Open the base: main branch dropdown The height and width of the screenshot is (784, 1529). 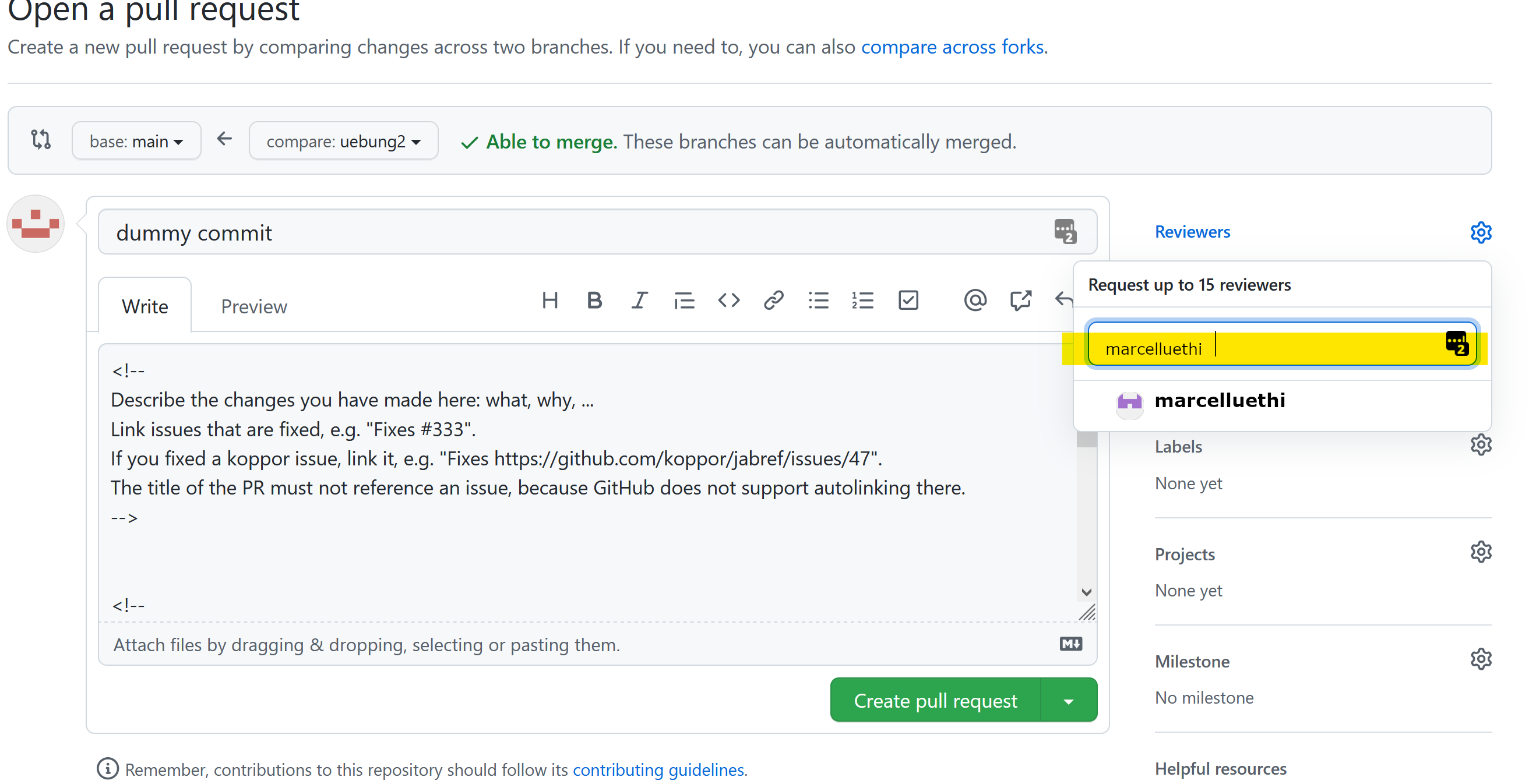[136, 142]
